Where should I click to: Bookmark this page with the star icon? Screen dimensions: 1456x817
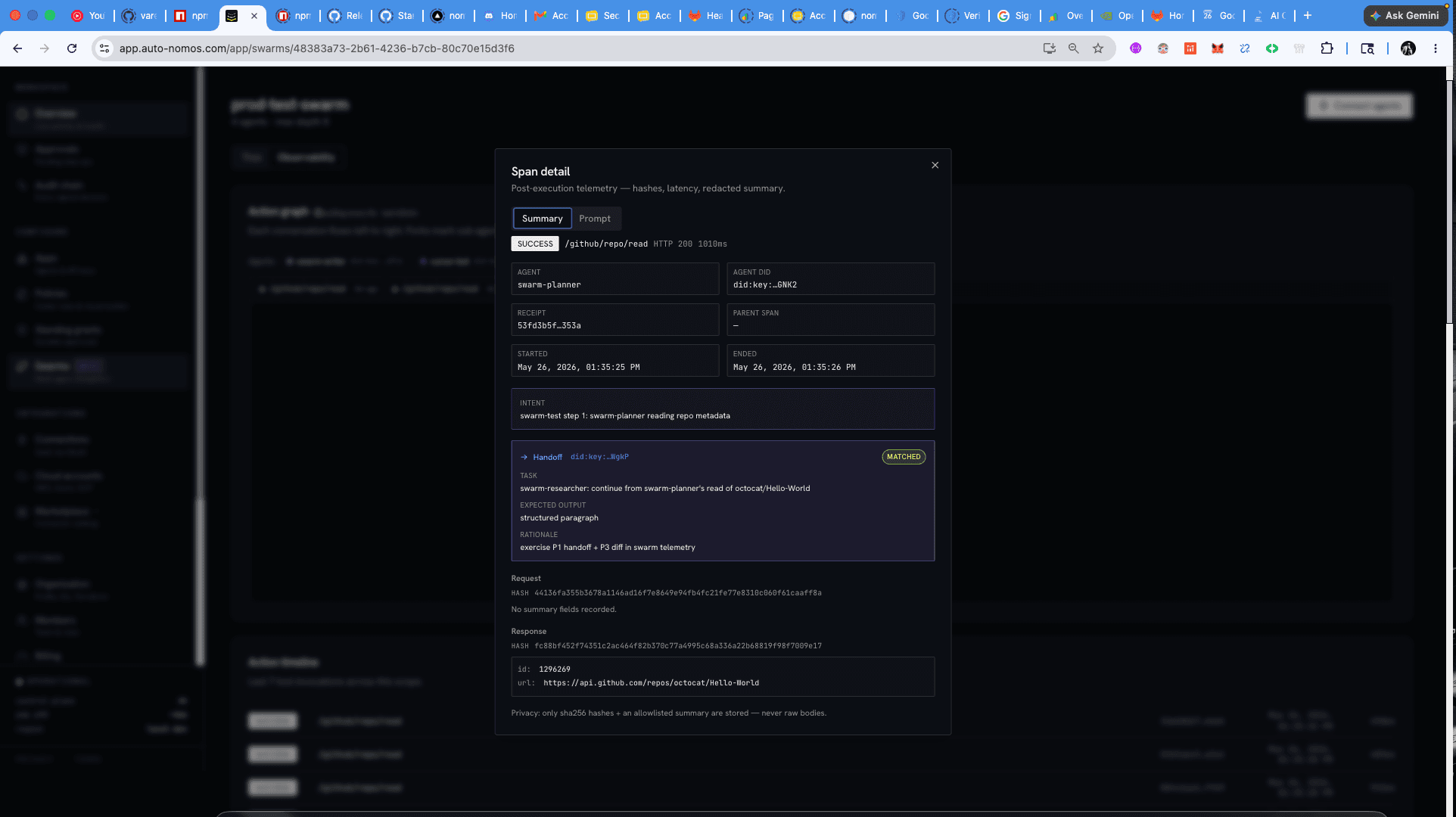[x=1098, y=48]
